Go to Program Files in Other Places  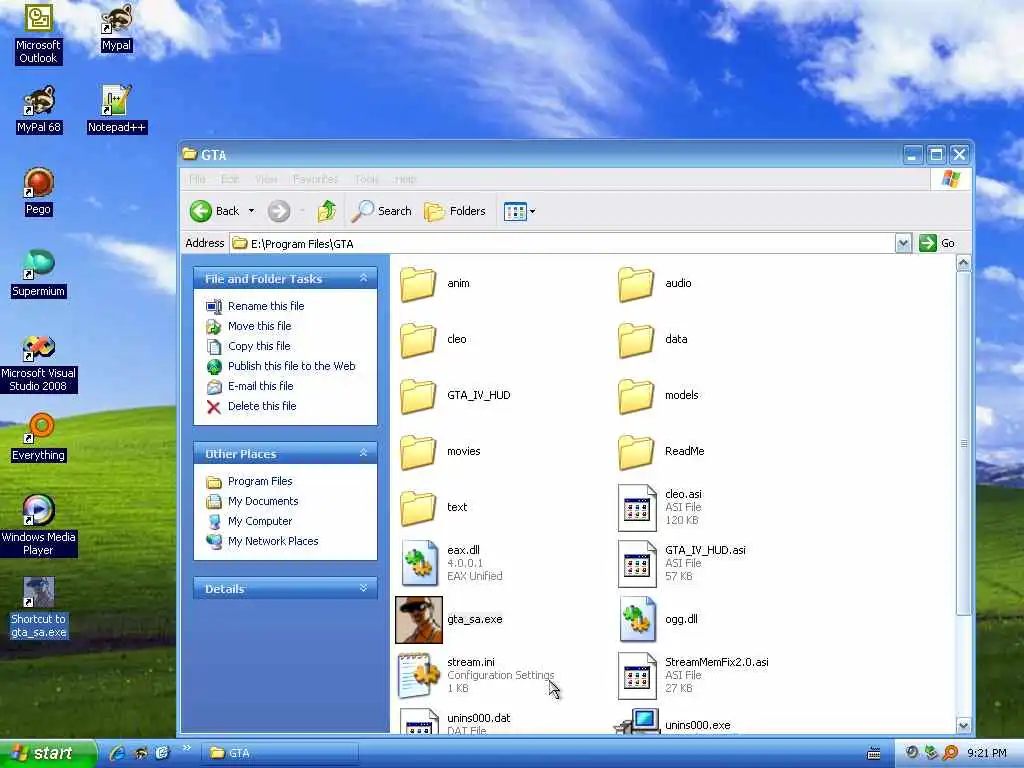pos(260,481)
